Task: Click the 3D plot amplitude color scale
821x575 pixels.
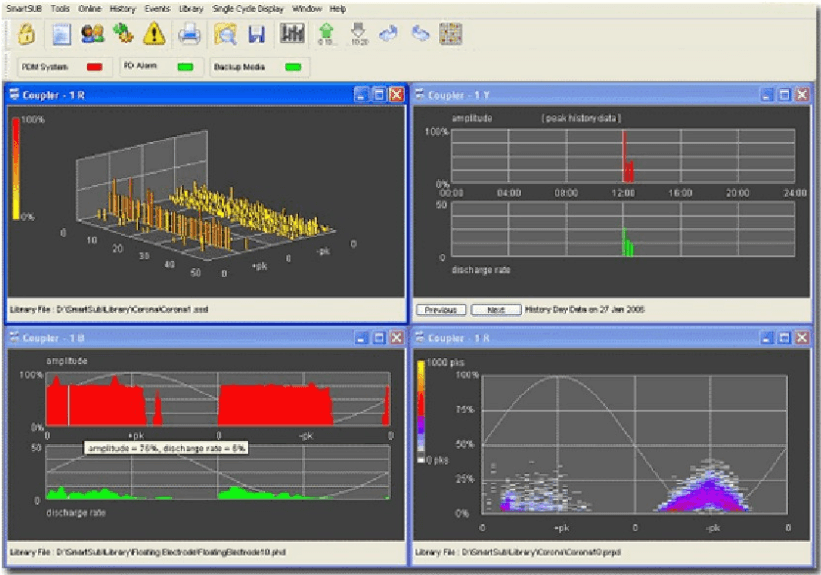Action: point(17,167)
